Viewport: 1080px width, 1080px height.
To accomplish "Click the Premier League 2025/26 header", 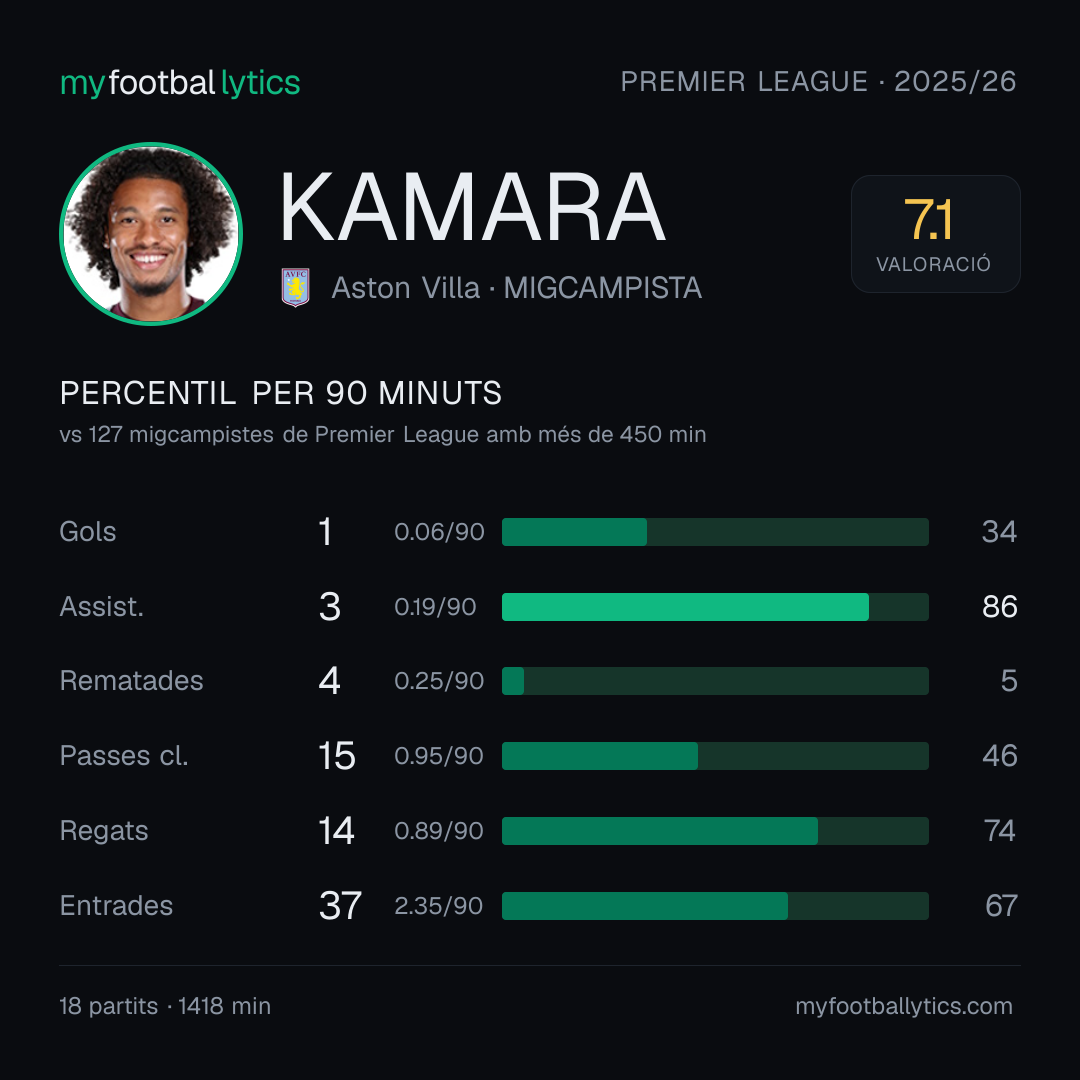I will (x=818, y=82).
